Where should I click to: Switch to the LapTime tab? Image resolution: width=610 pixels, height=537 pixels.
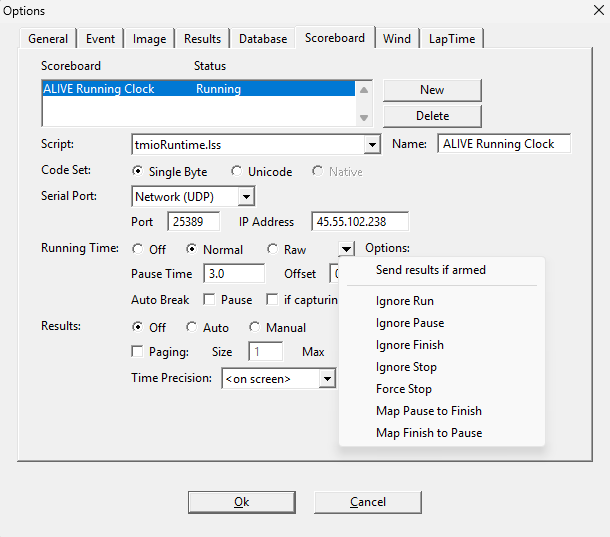point(452,39)
